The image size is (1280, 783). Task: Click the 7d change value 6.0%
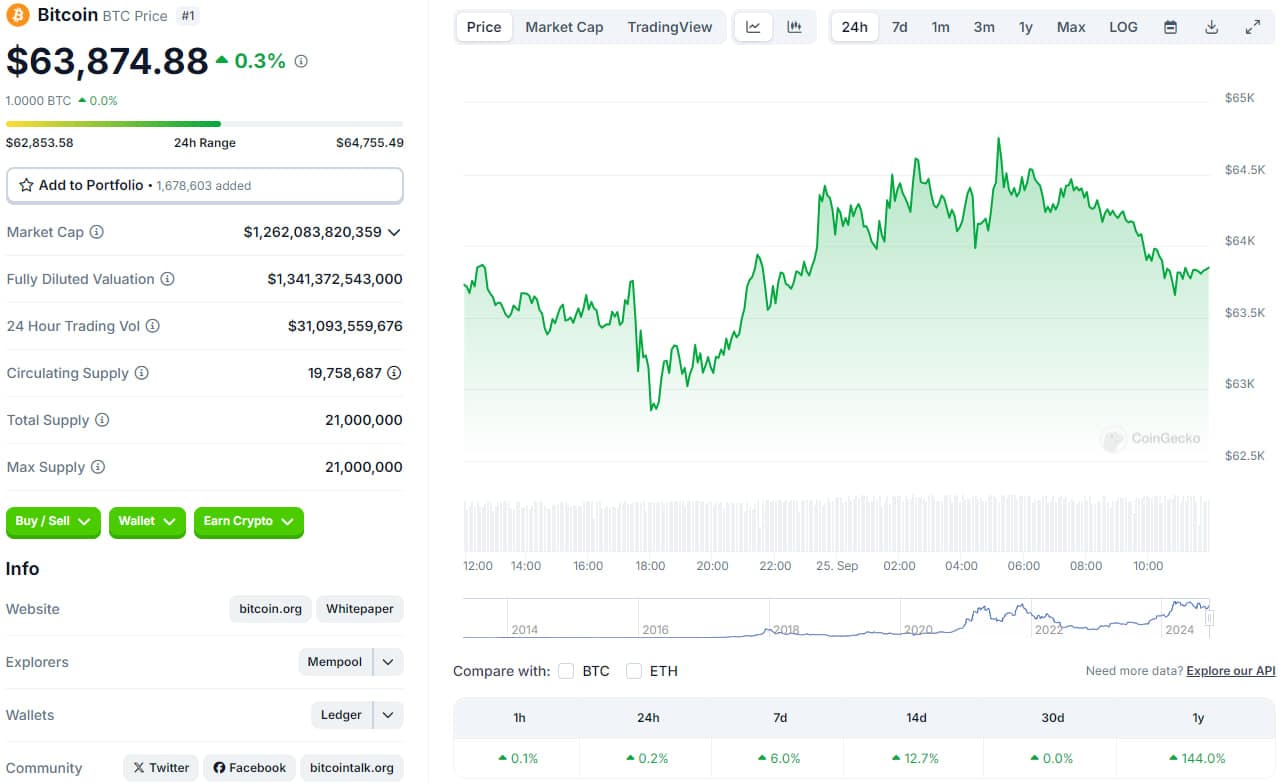(779, 759)
